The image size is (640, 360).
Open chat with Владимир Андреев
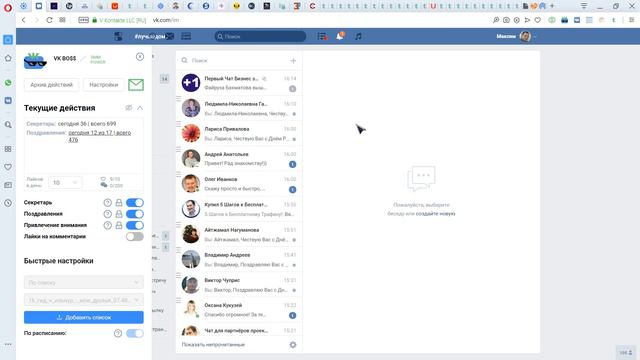point(239,259)
